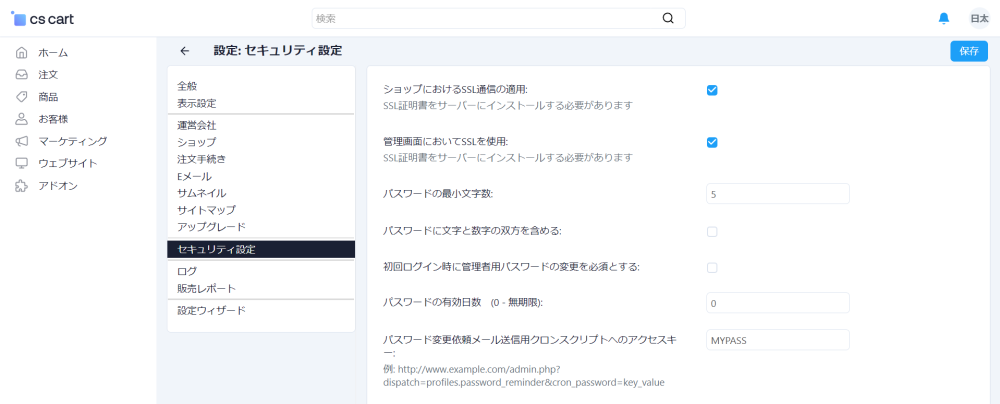
Task: Open 注文 in sidebar
Action: 48,75
